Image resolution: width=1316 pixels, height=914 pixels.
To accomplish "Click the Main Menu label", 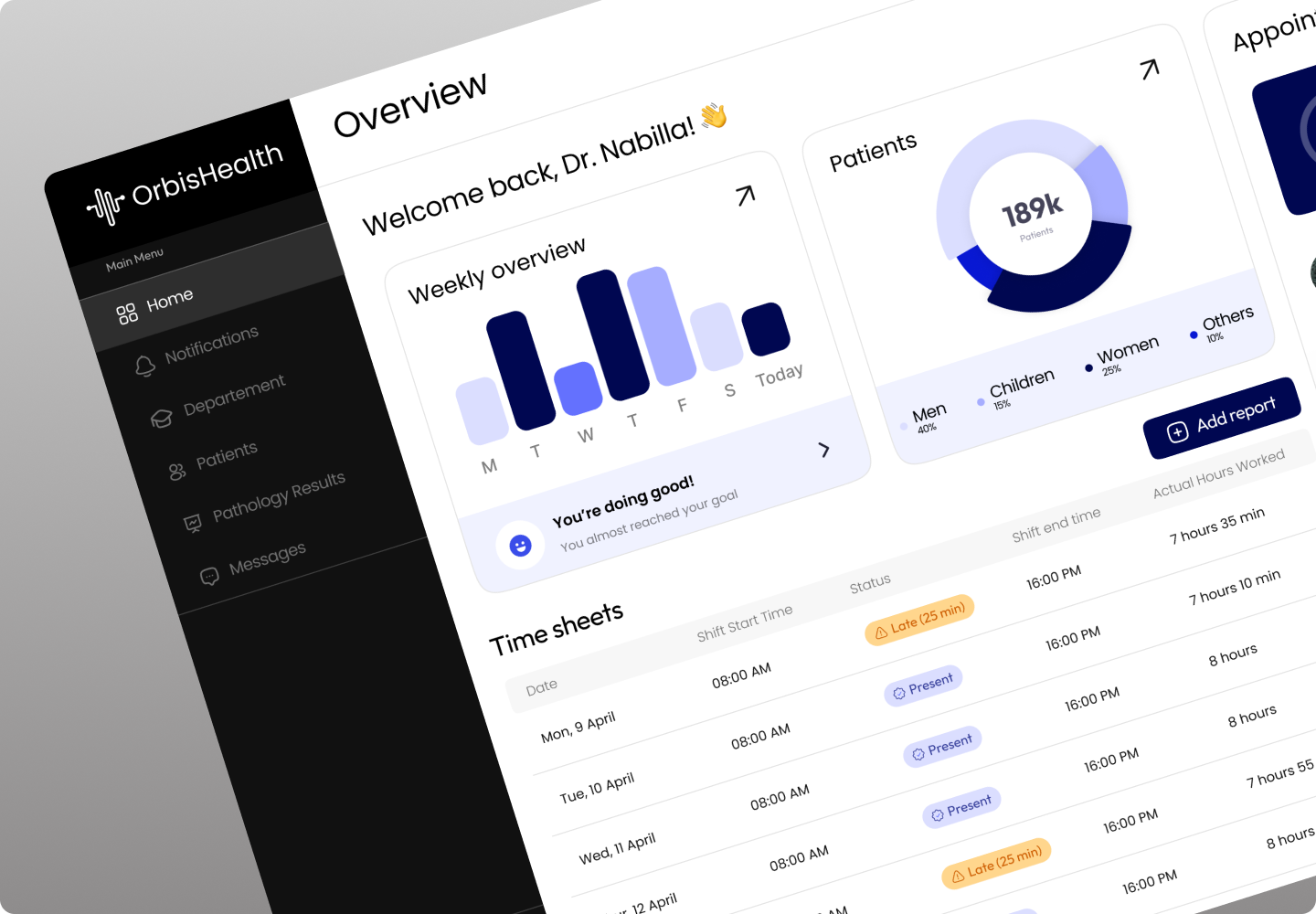I will pos(134,260).
